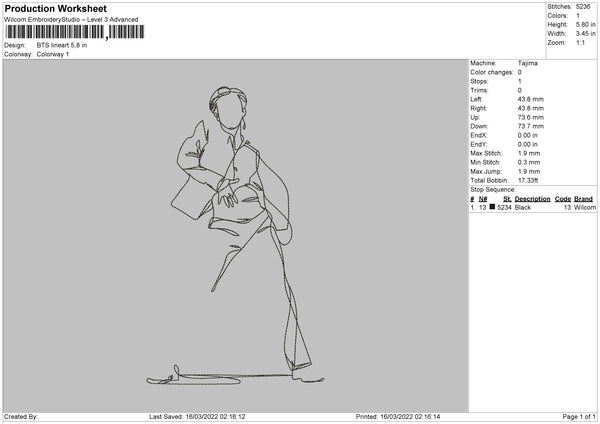Select the Right value 43.8 mm

(531, 108)
